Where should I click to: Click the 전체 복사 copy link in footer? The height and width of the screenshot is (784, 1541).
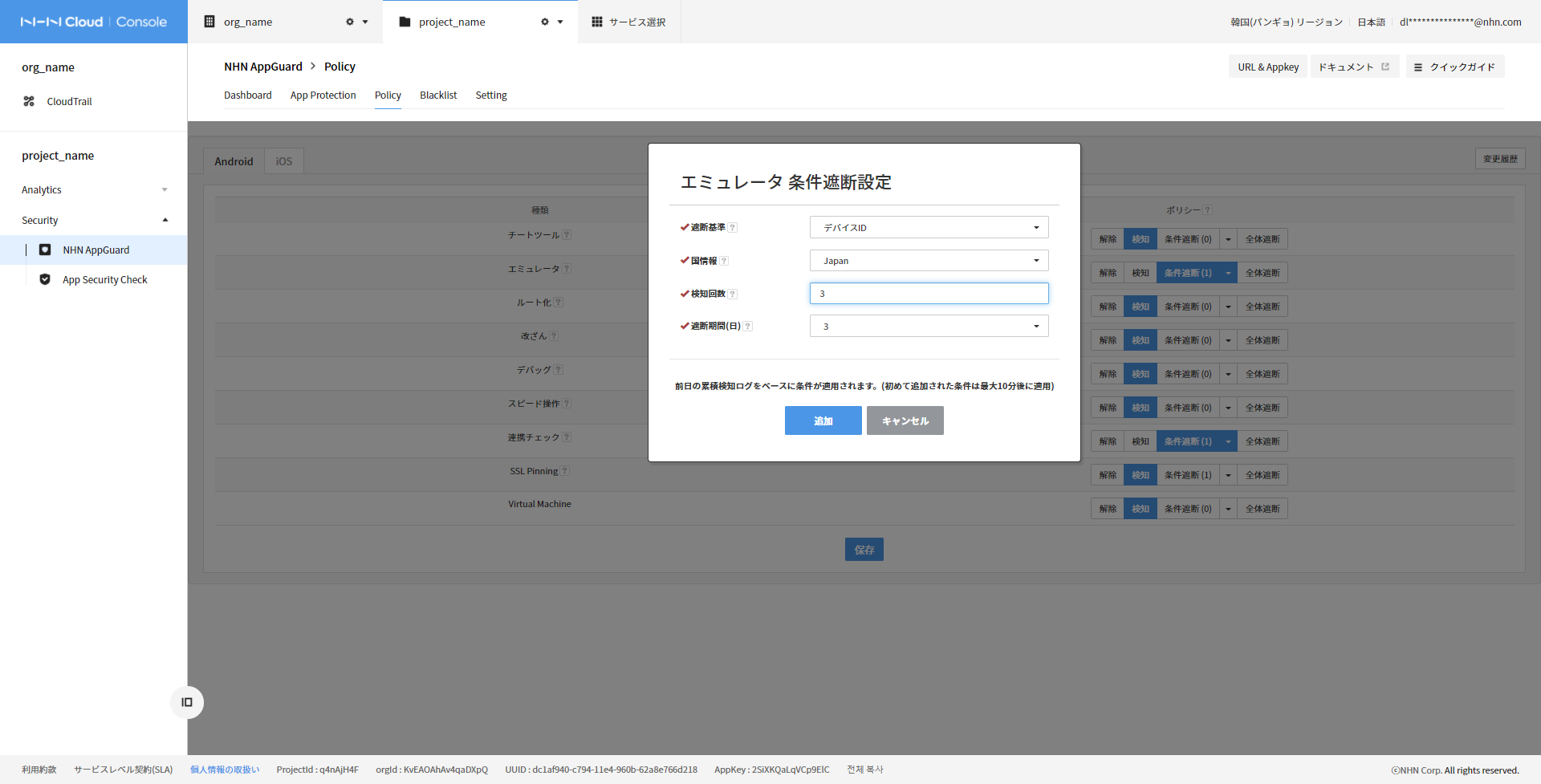865,770
